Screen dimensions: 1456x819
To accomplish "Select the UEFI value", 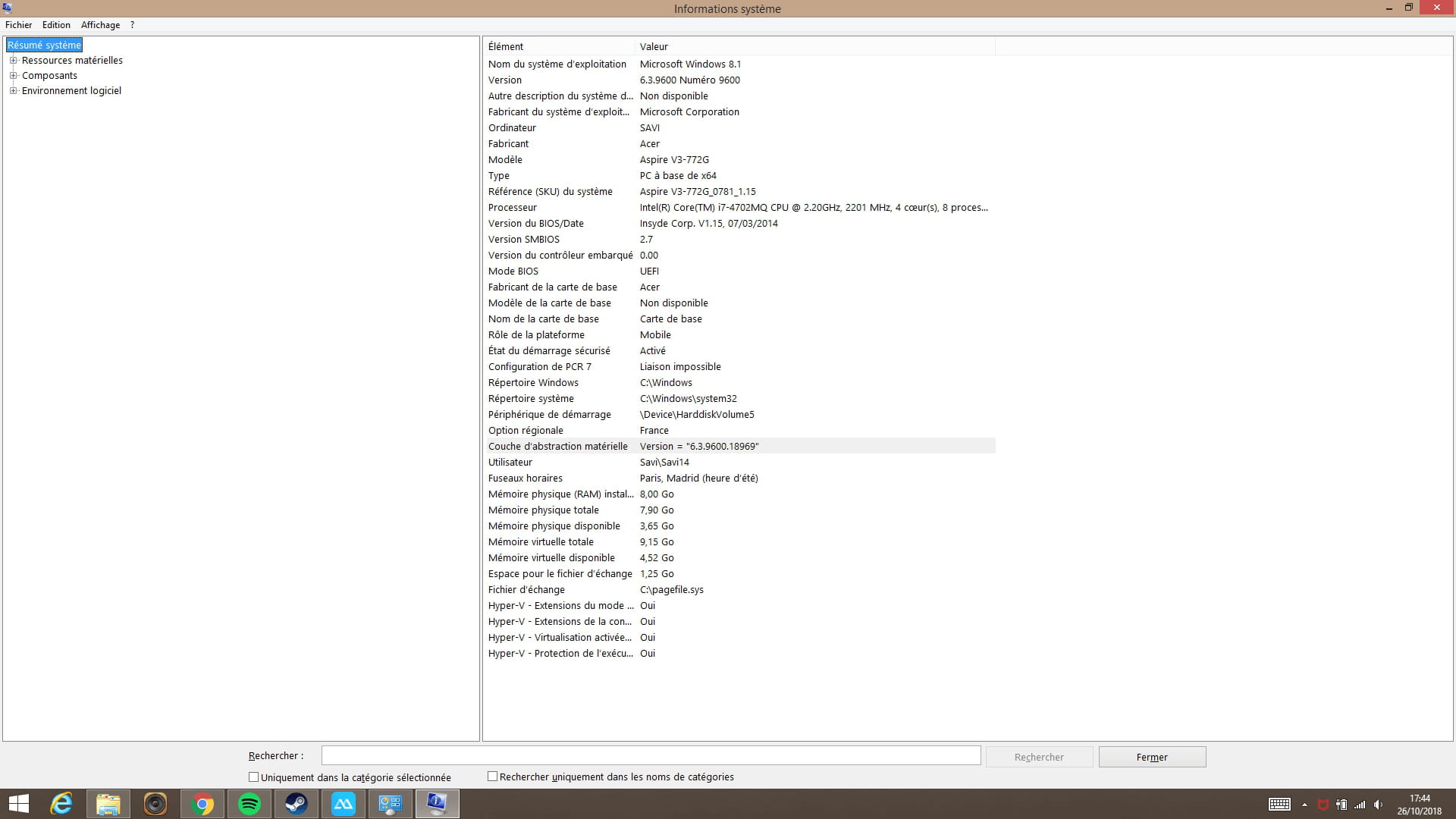I will pos(649,271).
